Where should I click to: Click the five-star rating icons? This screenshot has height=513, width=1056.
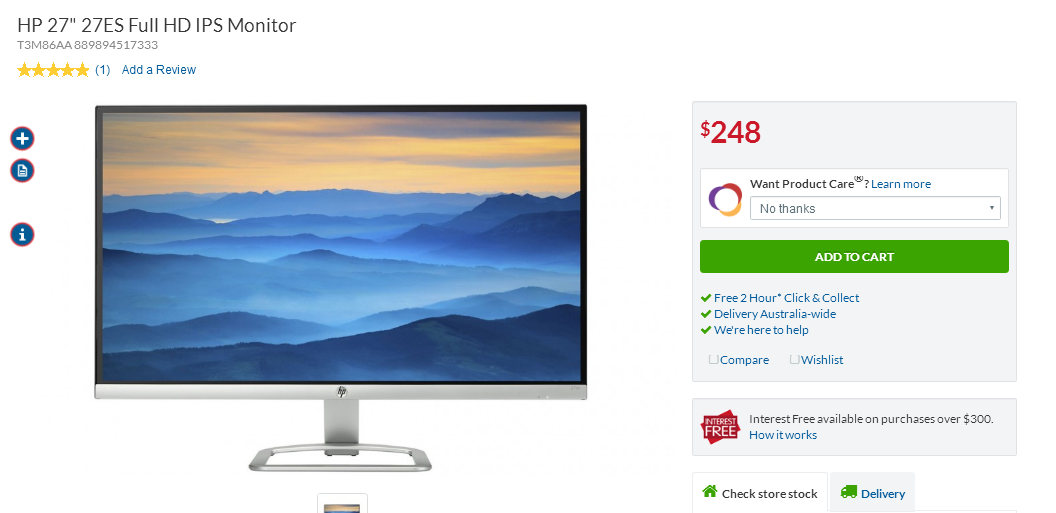(x=53, y=70)
